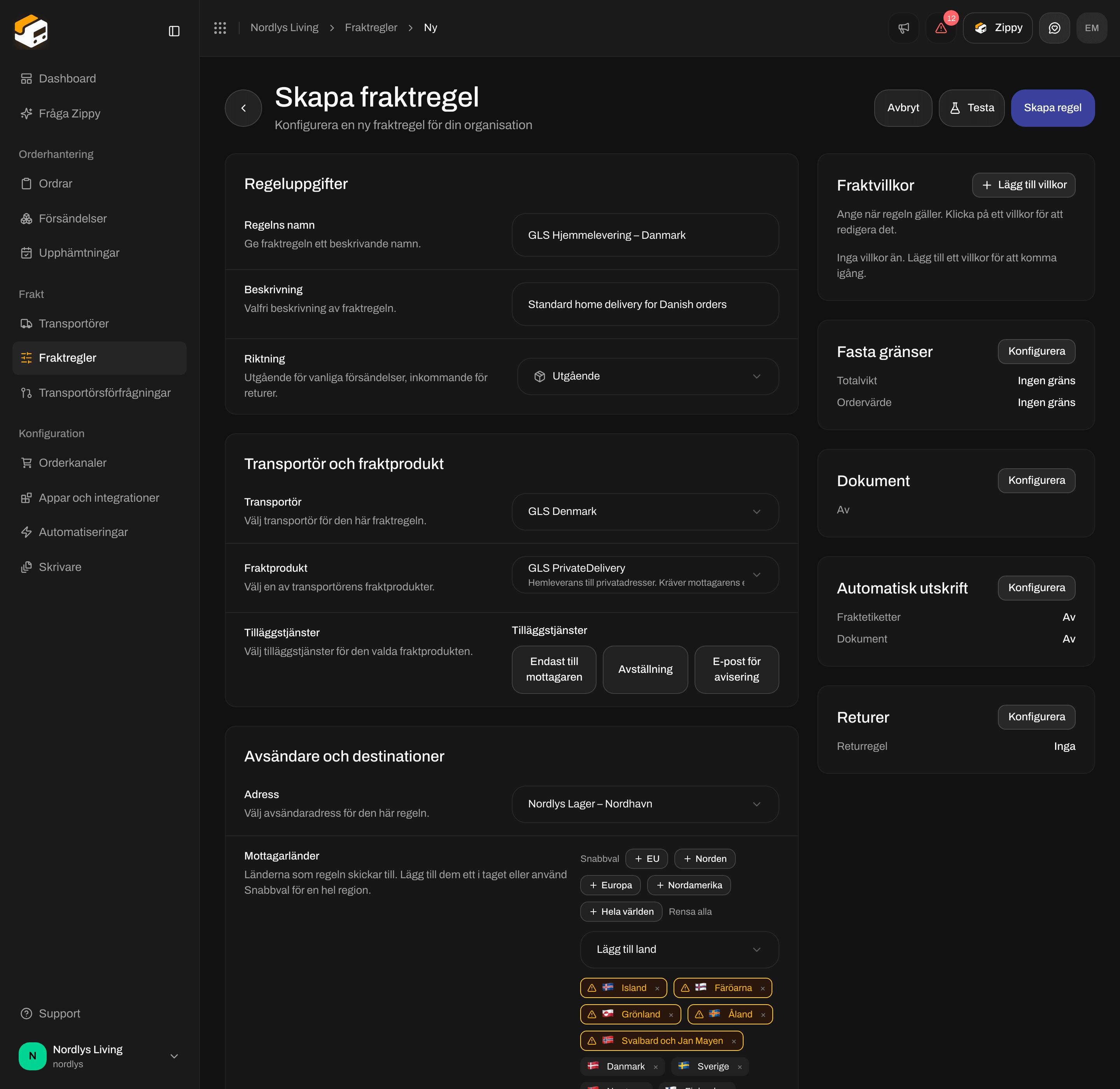Screen dimensions: 1120x1089
Task: Click the Island warning icon
Action: (592, 988)
